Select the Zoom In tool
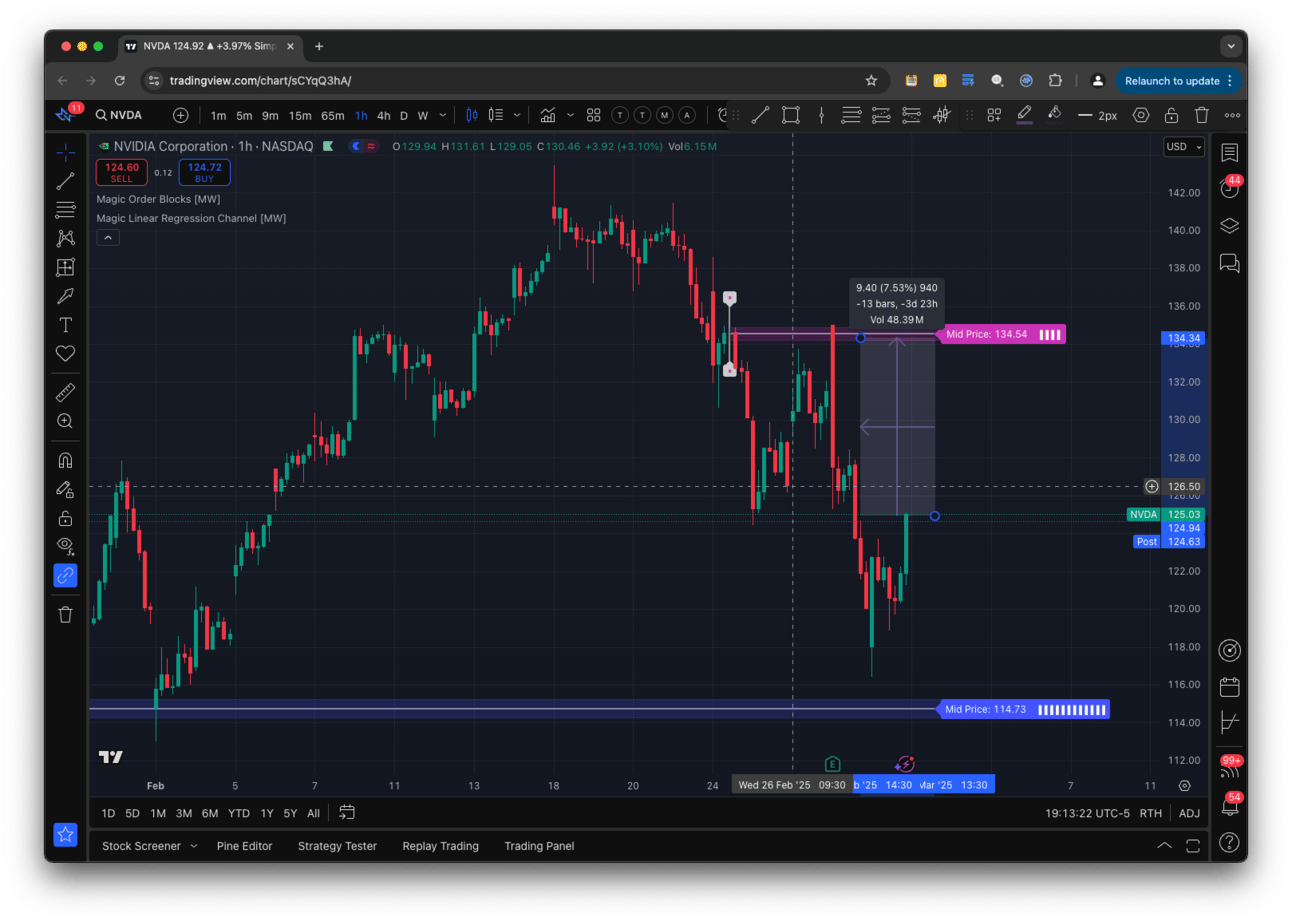This screenshot has width=1292, height=921. click(65, 421)
